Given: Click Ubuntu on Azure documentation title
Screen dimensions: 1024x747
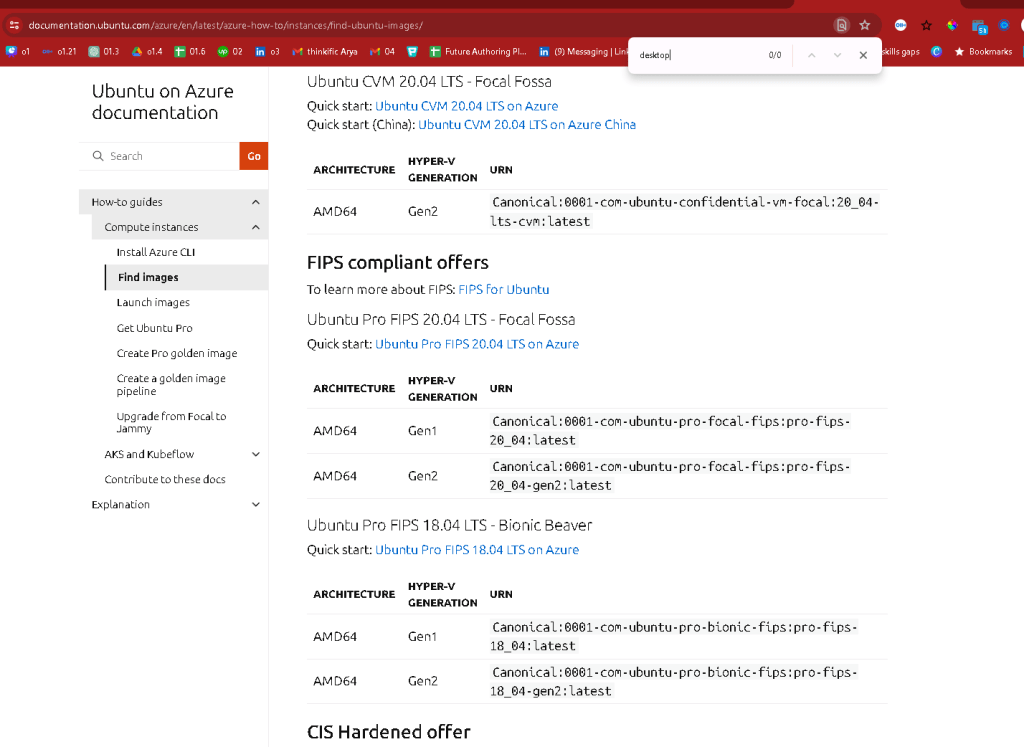Looking at the screenshot, I should coord(163,102).
